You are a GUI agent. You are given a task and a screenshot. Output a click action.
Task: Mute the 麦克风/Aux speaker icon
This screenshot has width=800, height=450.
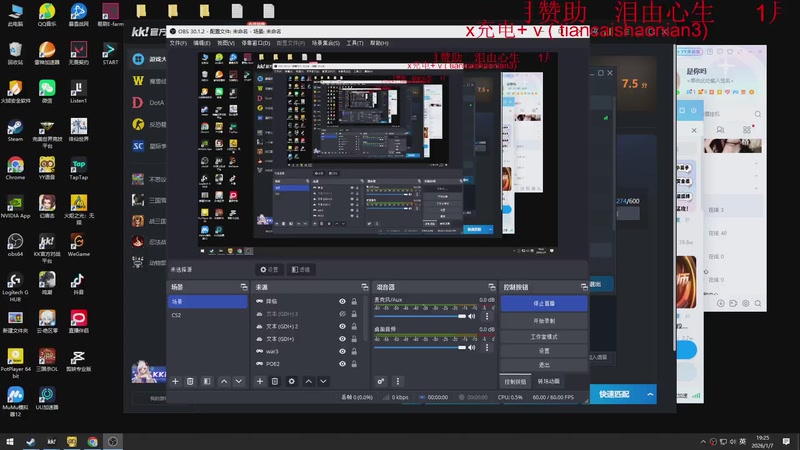(x=472, y=316)
